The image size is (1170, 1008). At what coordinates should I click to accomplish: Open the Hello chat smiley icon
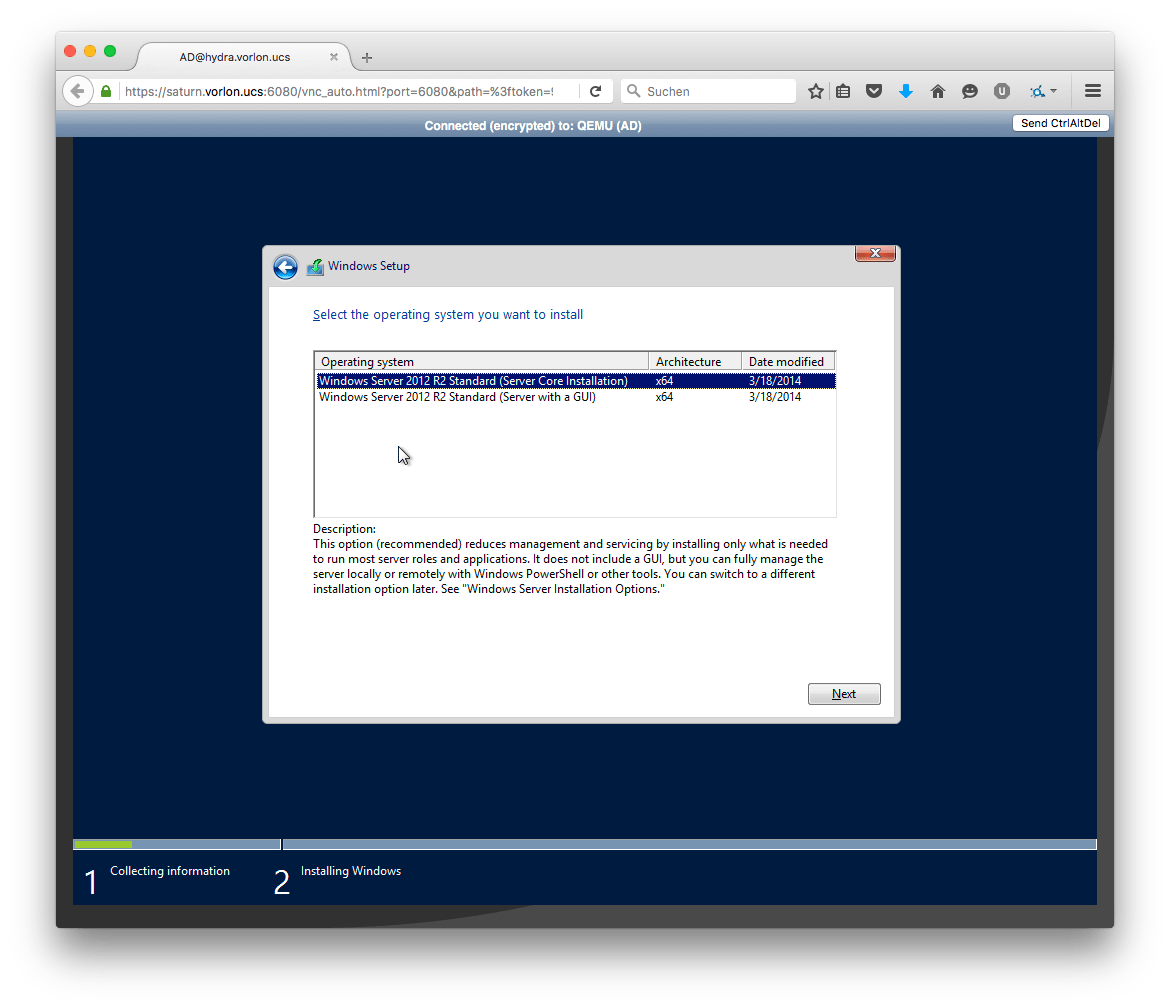point(970,91)
